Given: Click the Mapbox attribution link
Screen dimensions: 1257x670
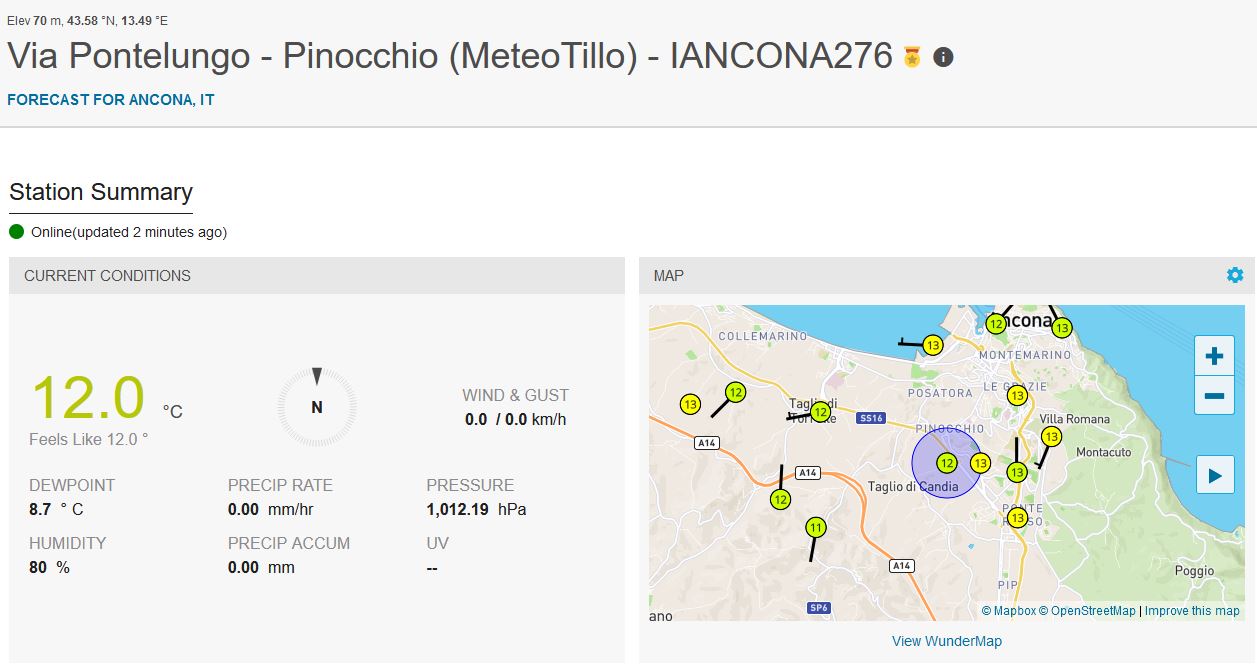Looking at the screenshot, I should 1009,611.
